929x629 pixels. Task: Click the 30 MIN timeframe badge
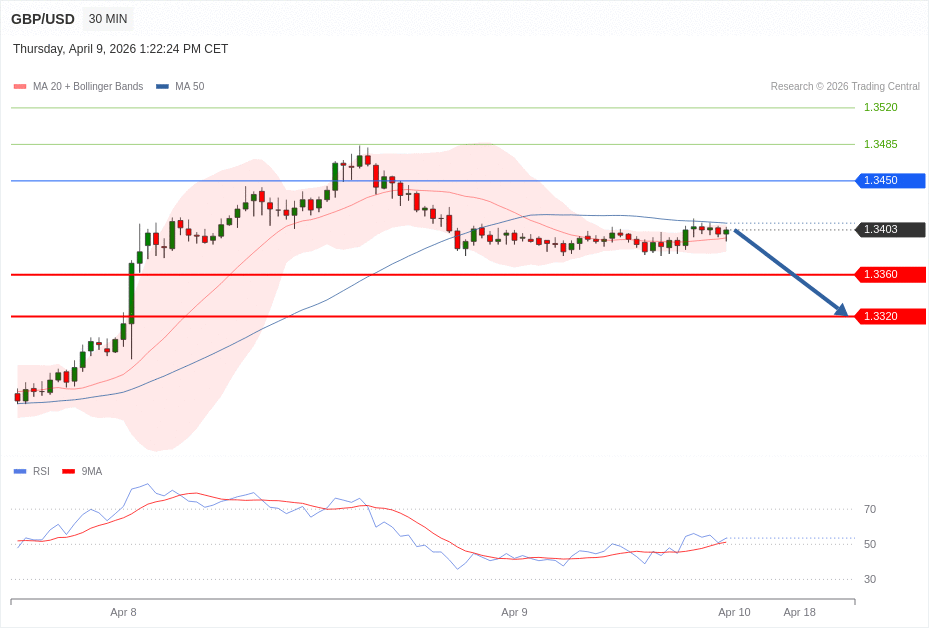pos(107,19)
